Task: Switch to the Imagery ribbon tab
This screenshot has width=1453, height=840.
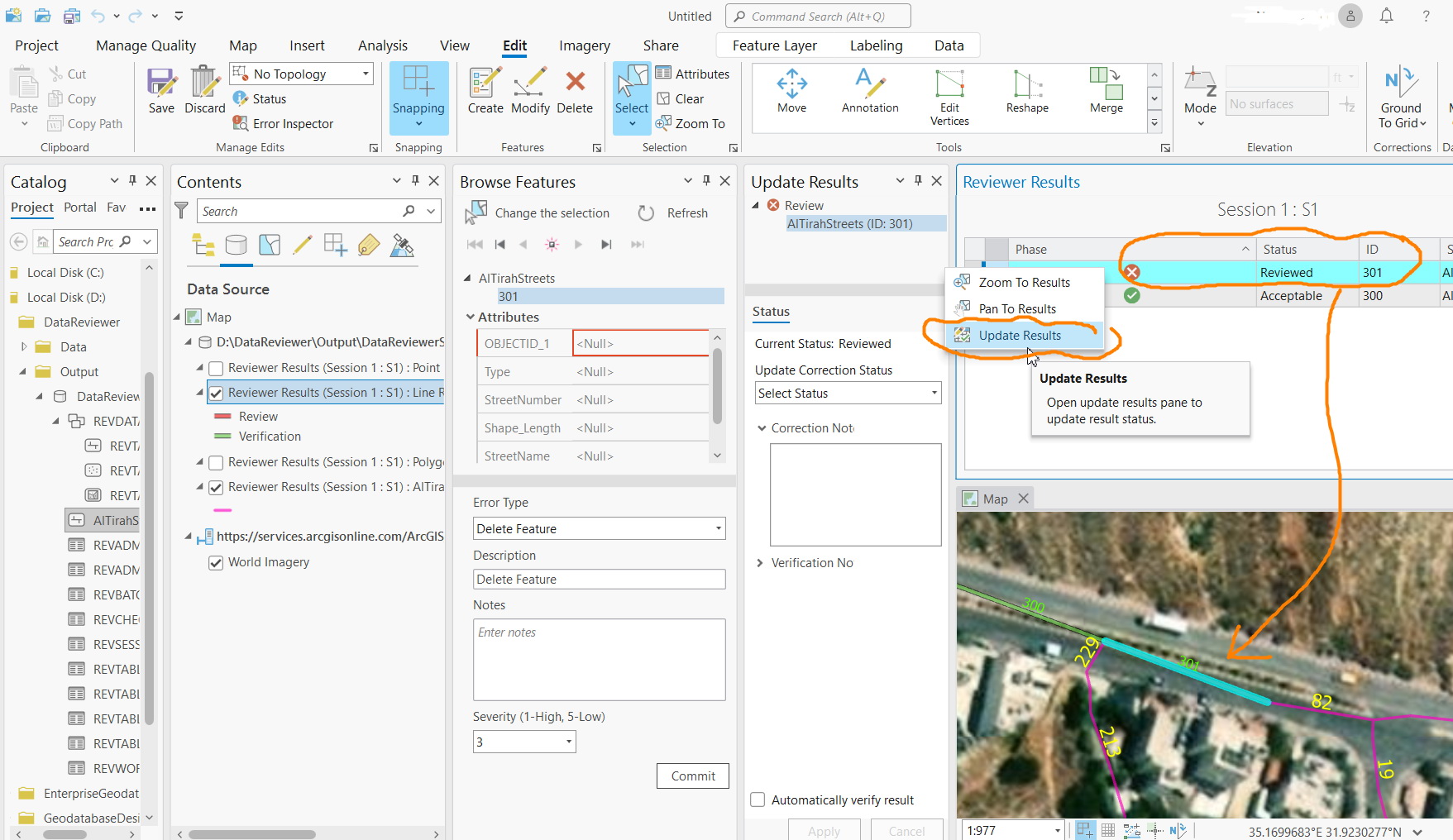Action: point(584,45)
